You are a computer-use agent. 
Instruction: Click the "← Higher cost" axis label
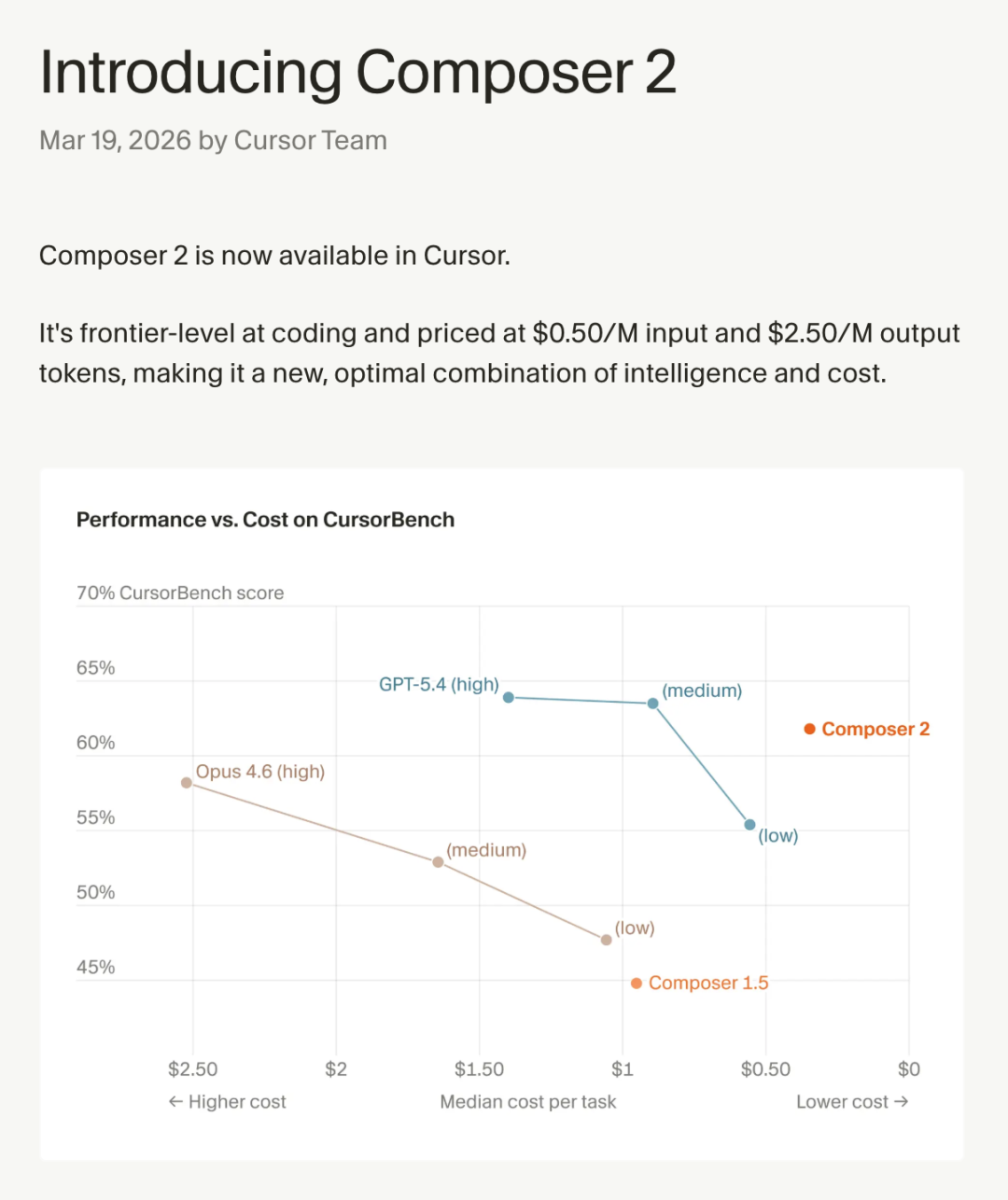pos(227,1102)
